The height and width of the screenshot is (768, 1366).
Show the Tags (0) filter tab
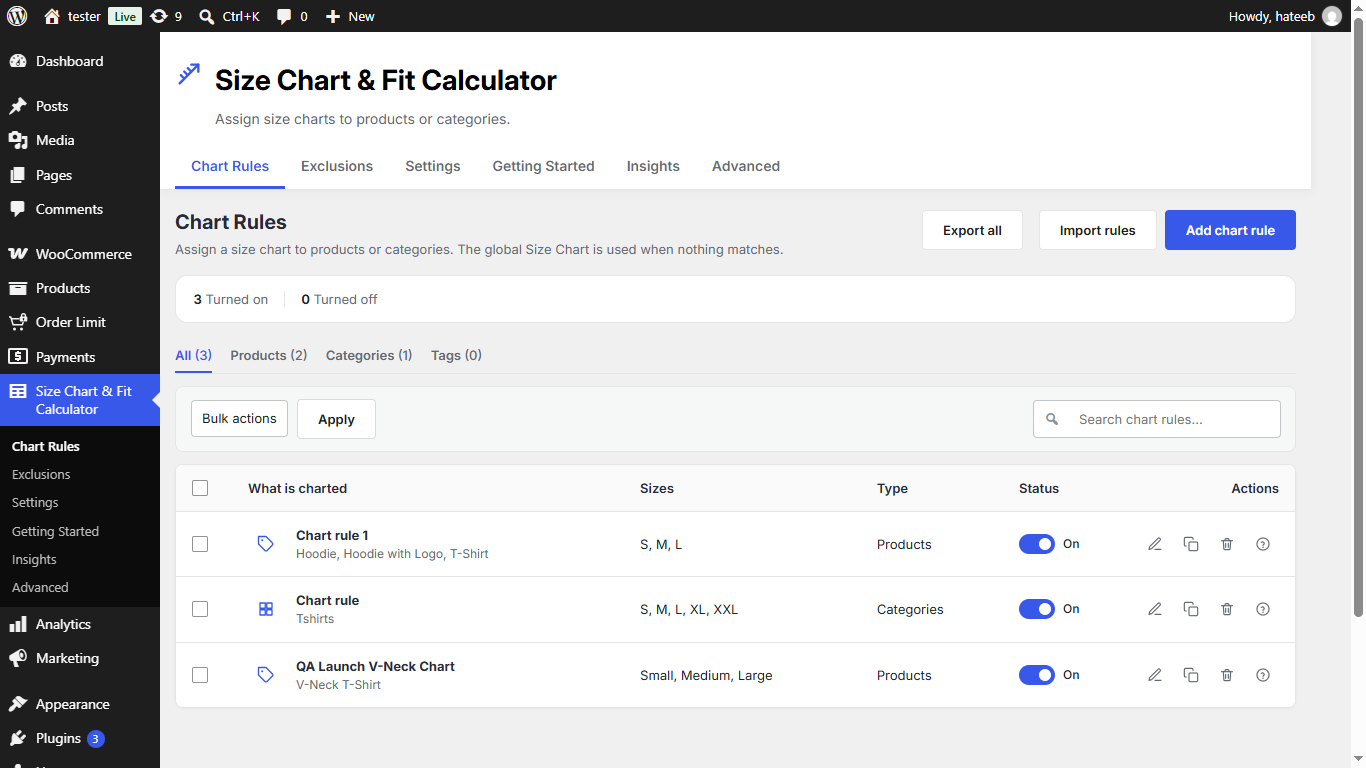(456, 355)
